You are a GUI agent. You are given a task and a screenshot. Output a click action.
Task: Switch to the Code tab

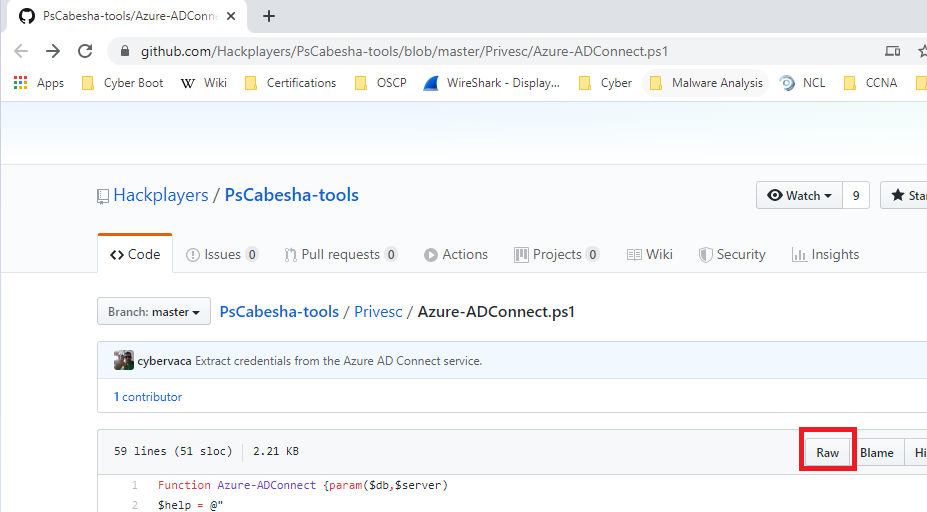point(135,254)
